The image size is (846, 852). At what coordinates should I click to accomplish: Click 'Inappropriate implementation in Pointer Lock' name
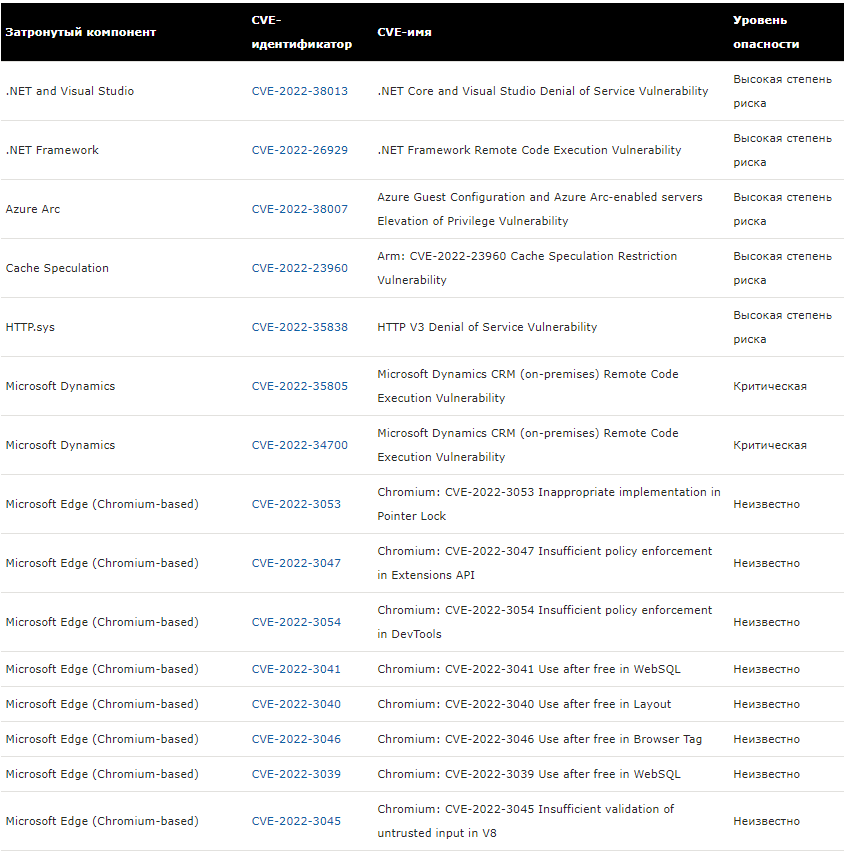549,504
